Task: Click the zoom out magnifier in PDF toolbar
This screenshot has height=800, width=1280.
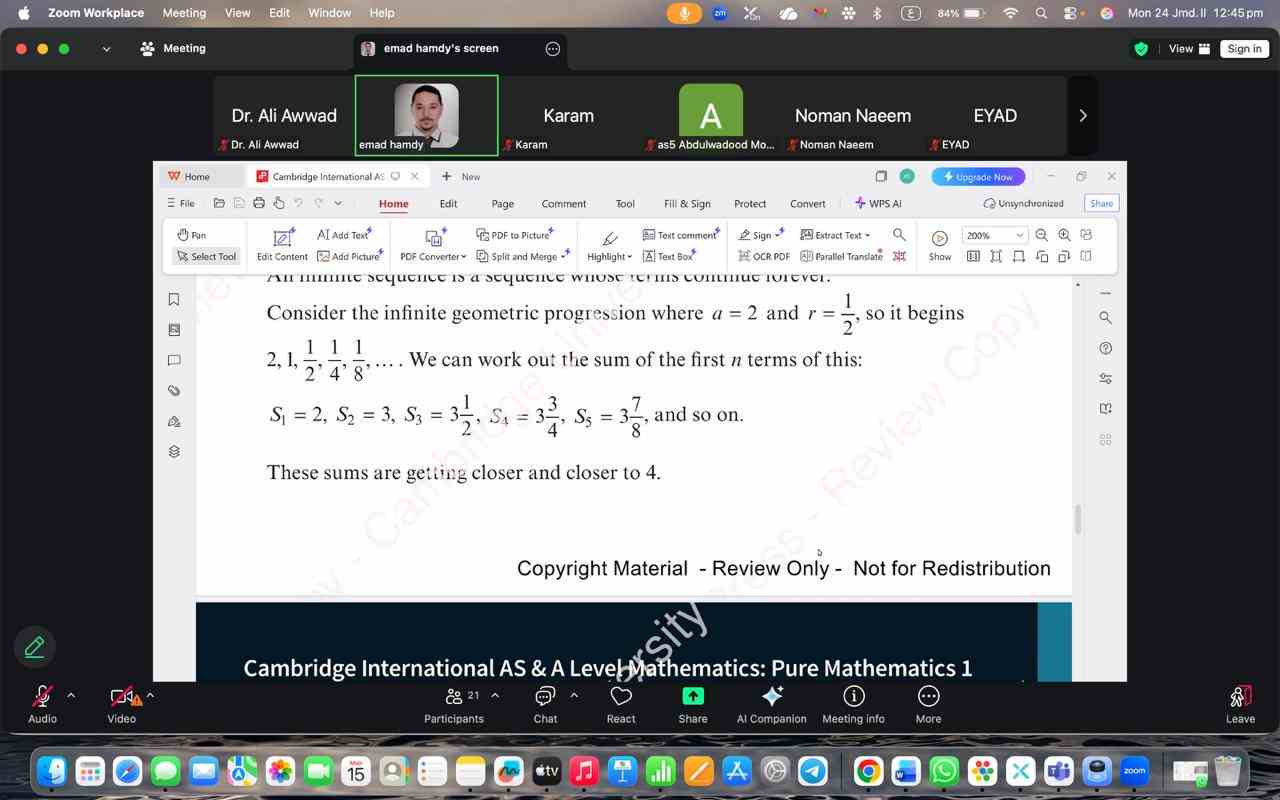Action: tap(1041, 235)
